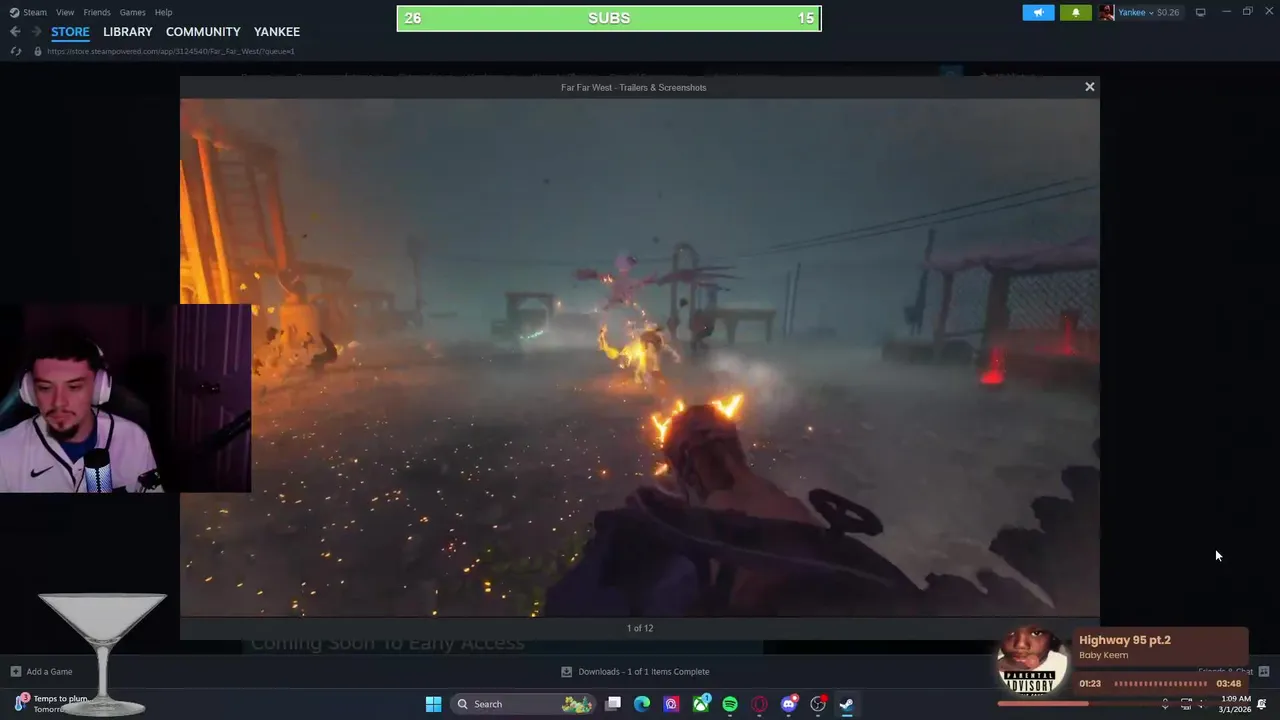Screen dimensions: 1280x720
Task: Show hidden system tray icons chevron
Action: (x=1165, y=704)
